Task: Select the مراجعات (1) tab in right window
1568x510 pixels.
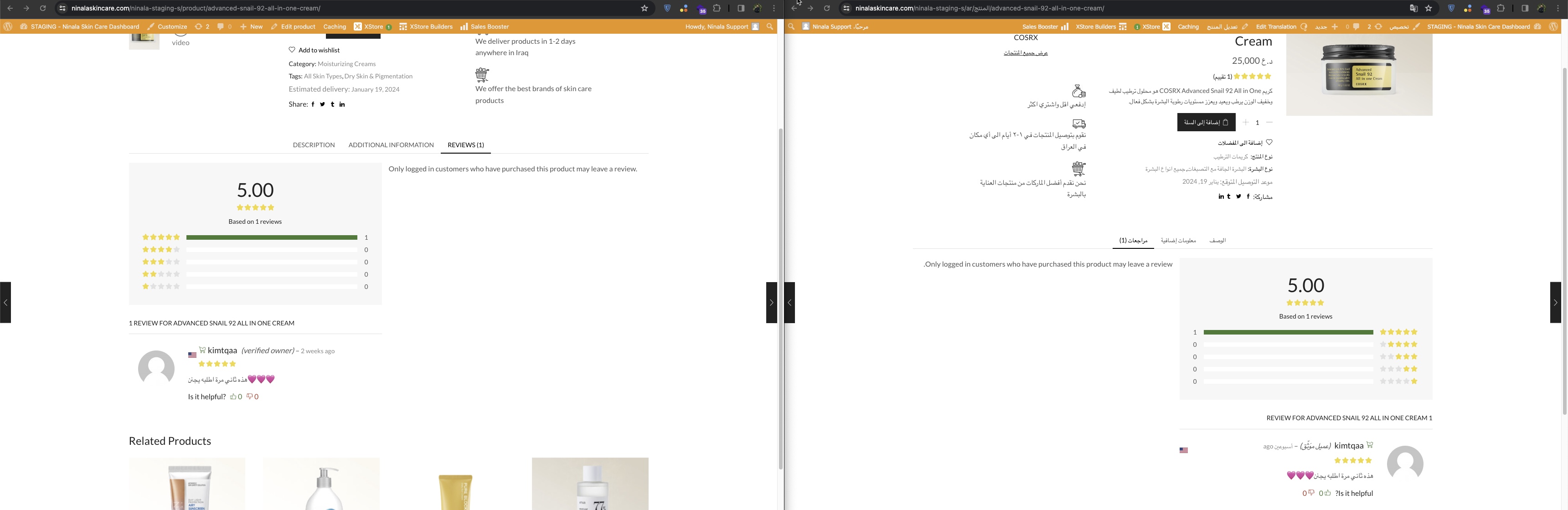Action: [1134, 240]
